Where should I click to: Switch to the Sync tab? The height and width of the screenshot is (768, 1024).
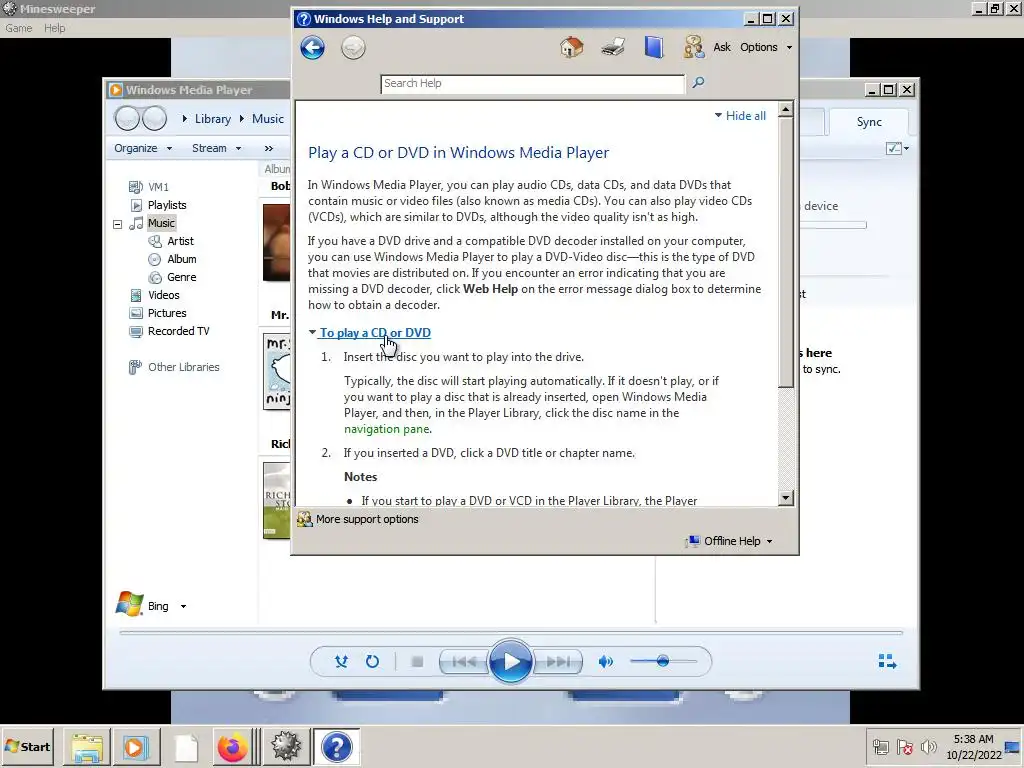click(x=869, y=122)
